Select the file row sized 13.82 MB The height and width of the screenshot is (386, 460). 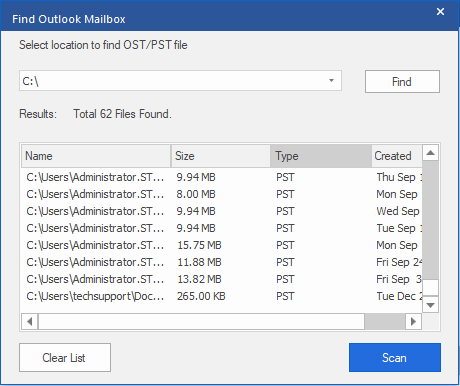pos(222,279)
